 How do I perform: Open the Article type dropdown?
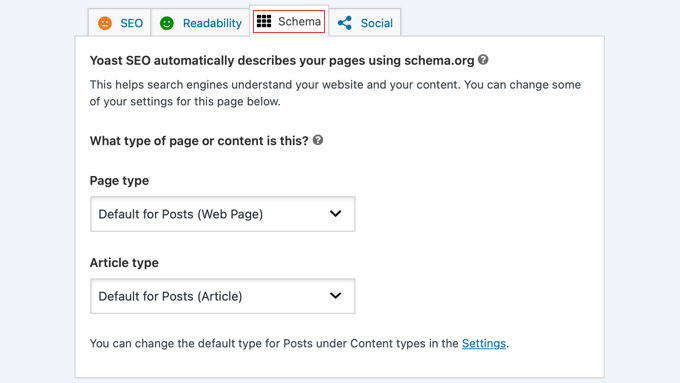(x=222, y=296)
